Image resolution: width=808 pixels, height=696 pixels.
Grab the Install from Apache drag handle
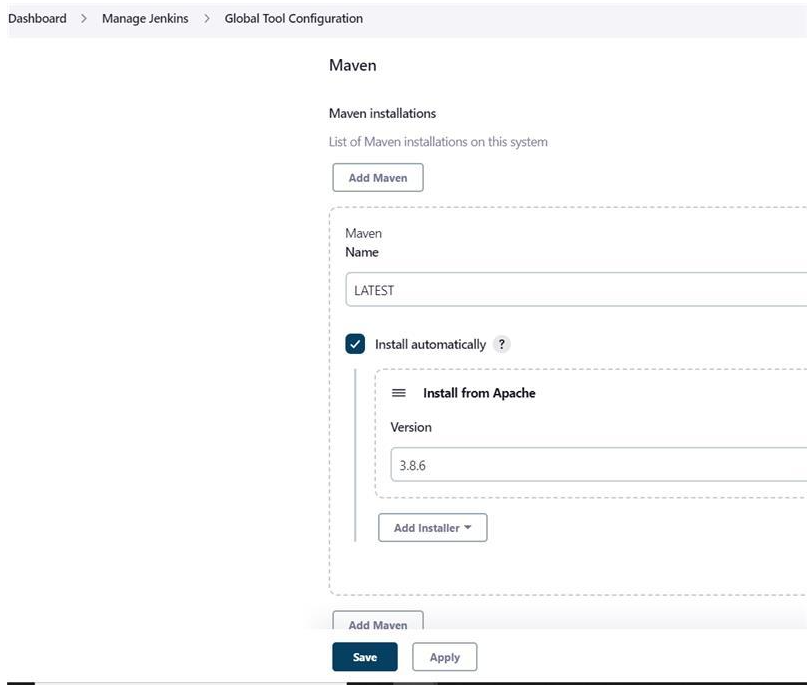pos(398,393)
